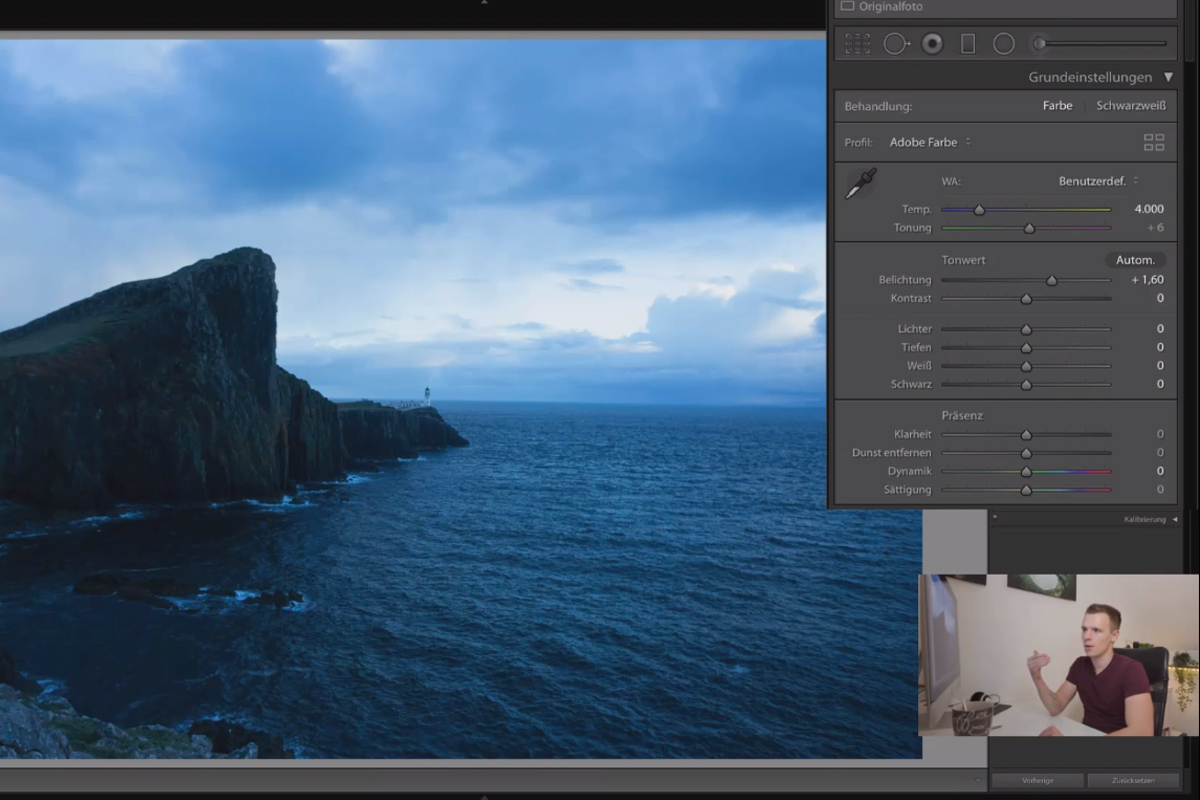The height and width of the screenshot is (800, 1200).
Task: Click the Autom. tone button
Action: [x=1135, y=260]
